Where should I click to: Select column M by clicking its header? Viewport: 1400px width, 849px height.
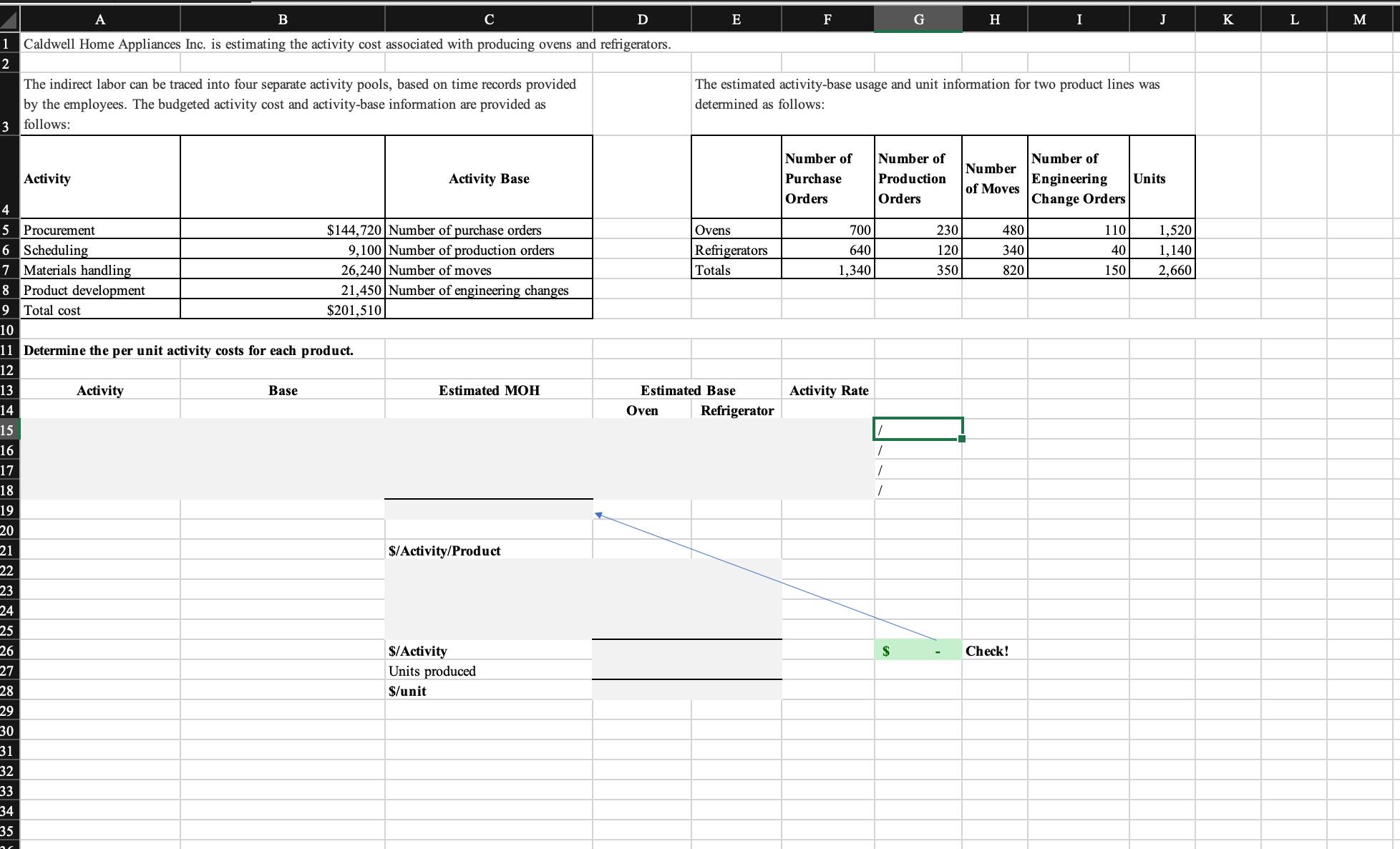point(1358,19)
